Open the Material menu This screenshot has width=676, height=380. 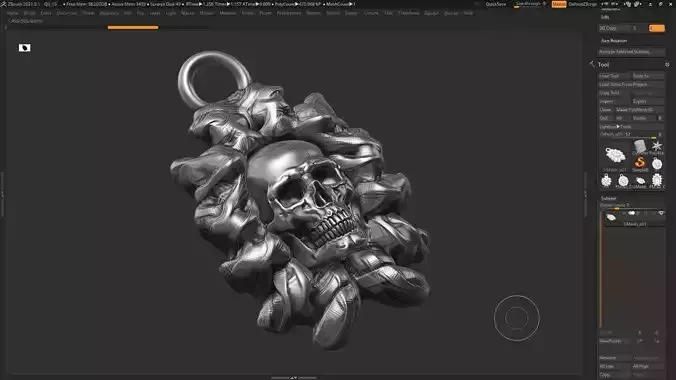point(228,13)
